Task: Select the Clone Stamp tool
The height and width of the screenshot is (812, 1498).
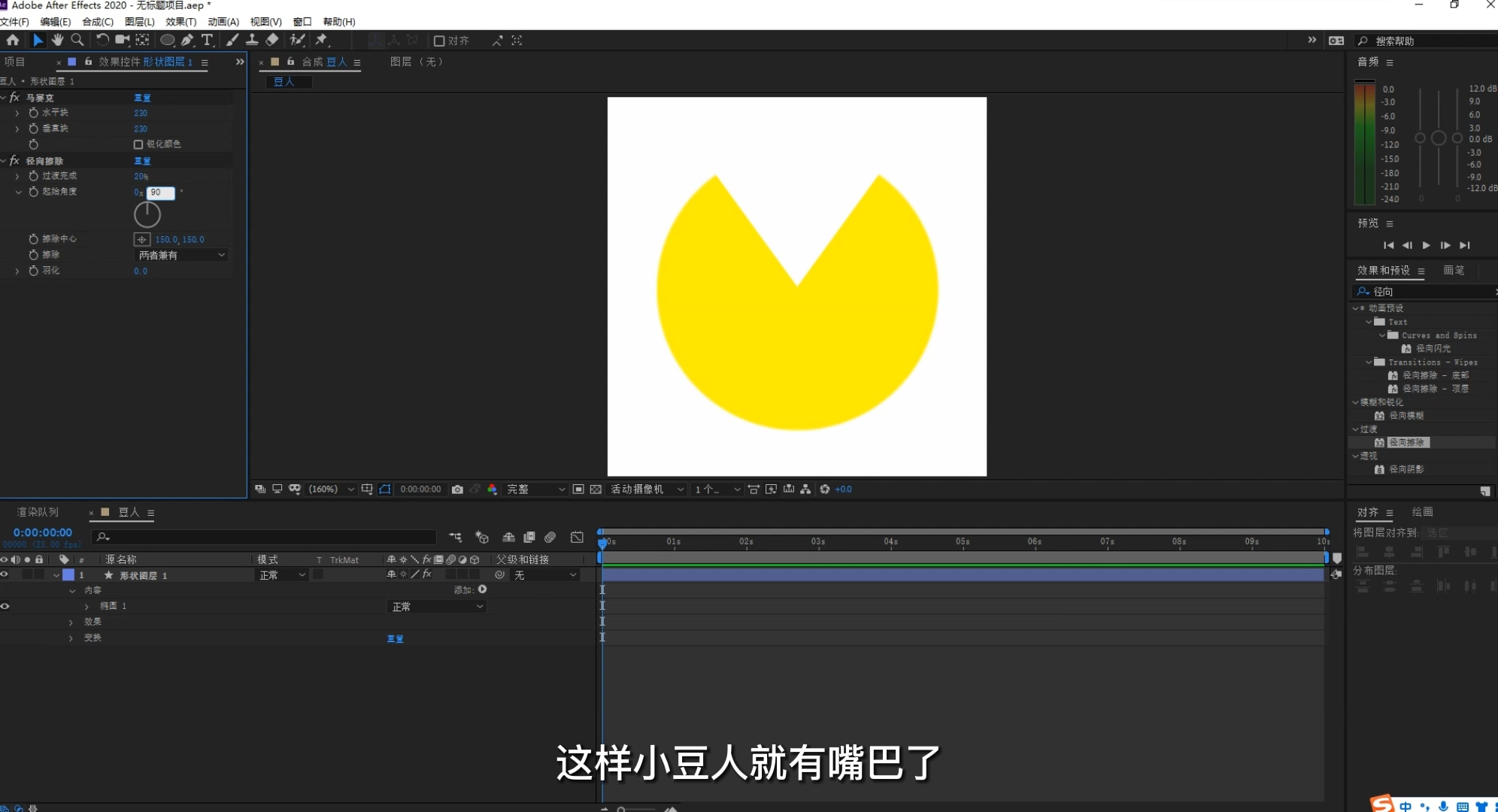Action: tap(253, 40)
